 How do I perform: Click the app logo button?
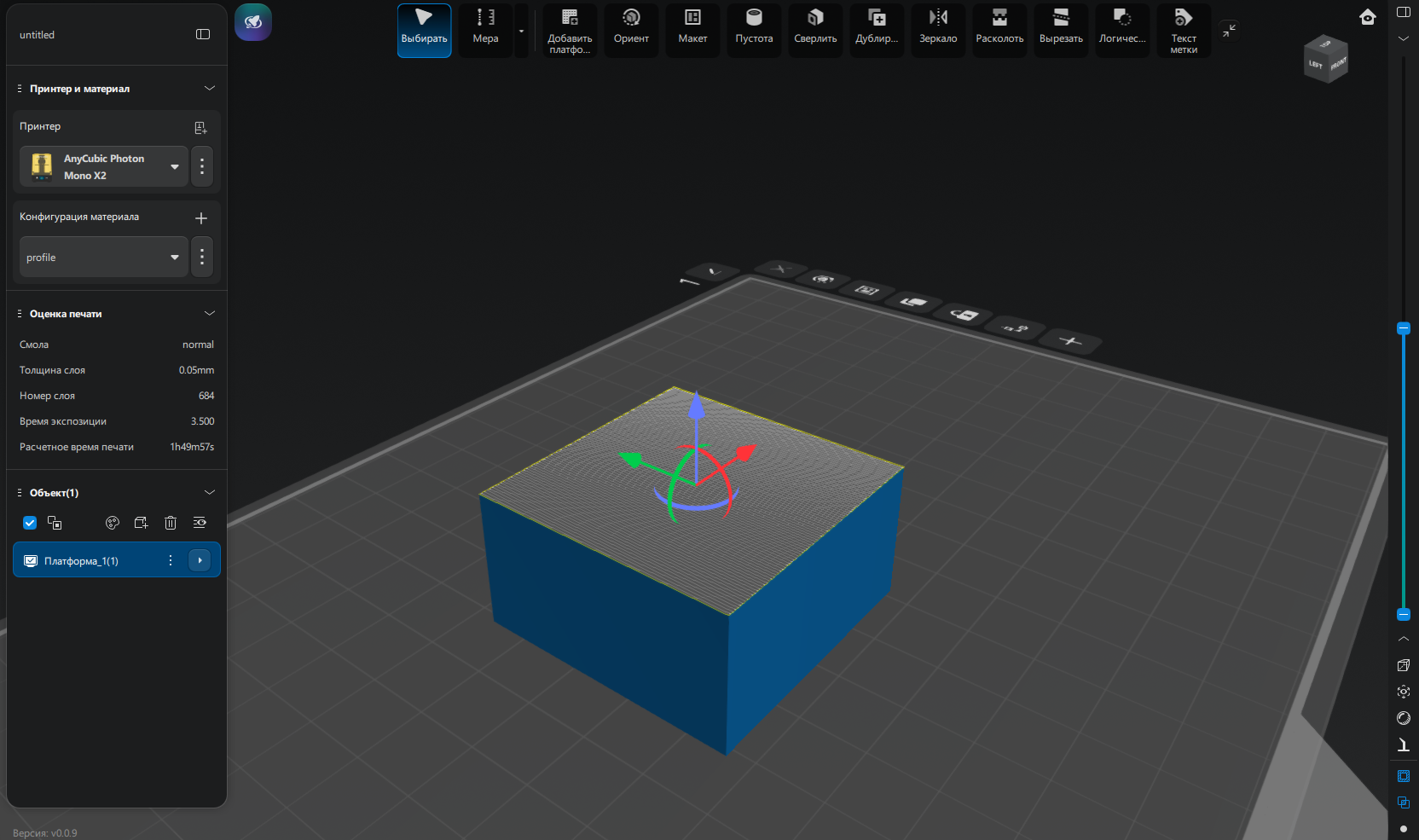click(253, 22)
